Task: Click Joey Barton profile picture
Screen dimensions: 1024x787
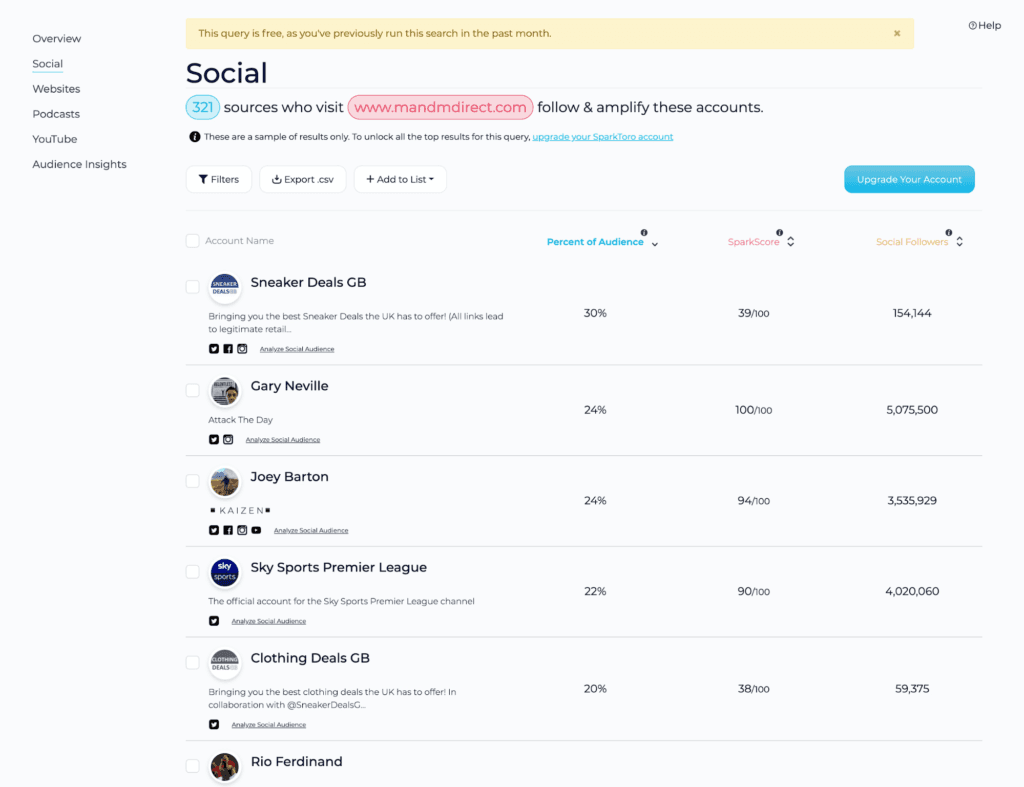Action: [x=225, y=482]
